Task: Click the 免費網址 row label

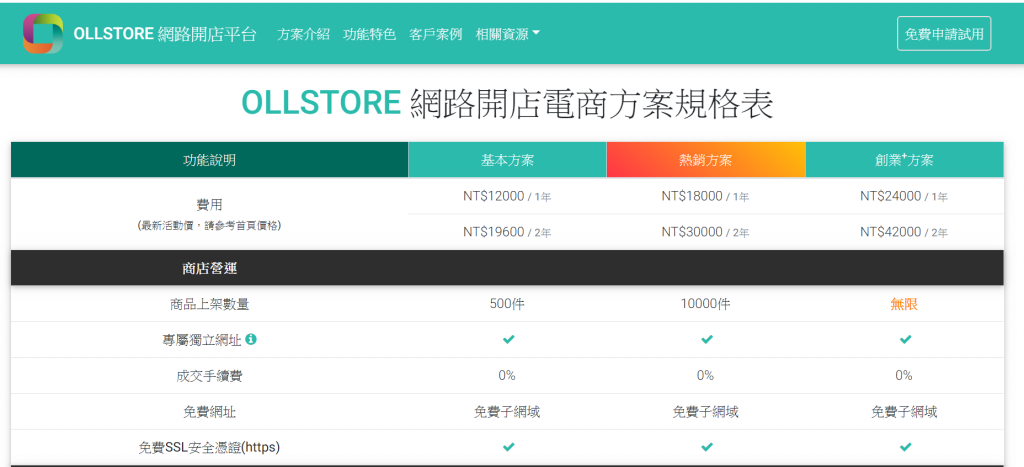Action: pyautogui.click(x=210, y=412)
